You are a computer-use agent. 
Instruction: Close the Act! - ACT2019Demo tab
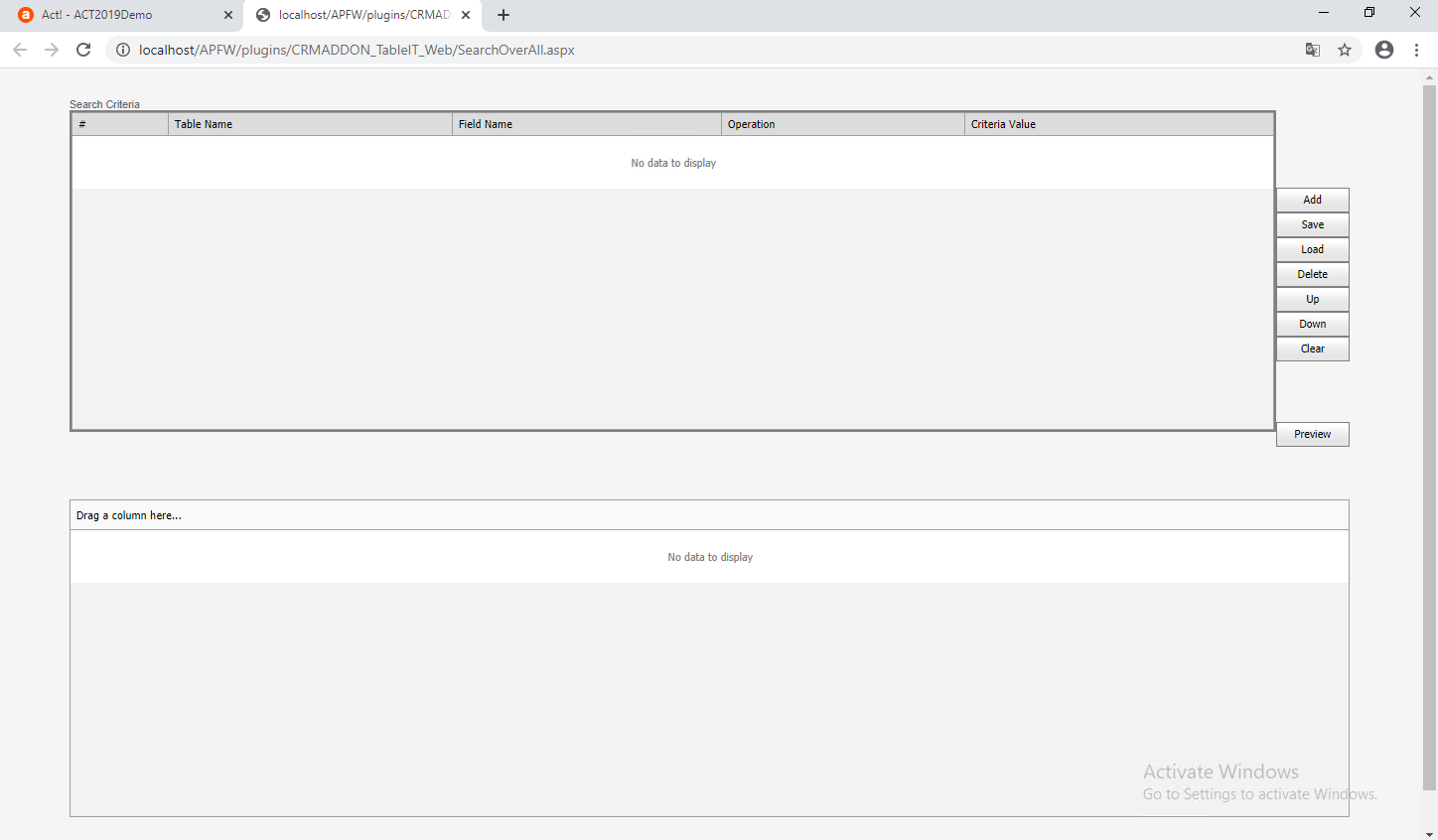coord(228,15)
